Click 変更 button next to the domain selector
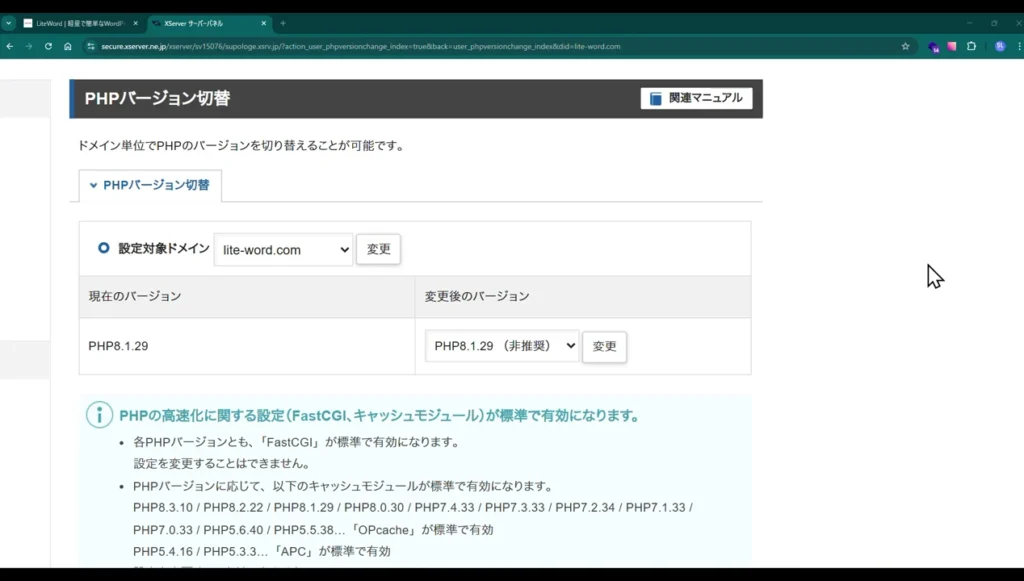Screen dimensions: 1024x581 tap(378, 250)
